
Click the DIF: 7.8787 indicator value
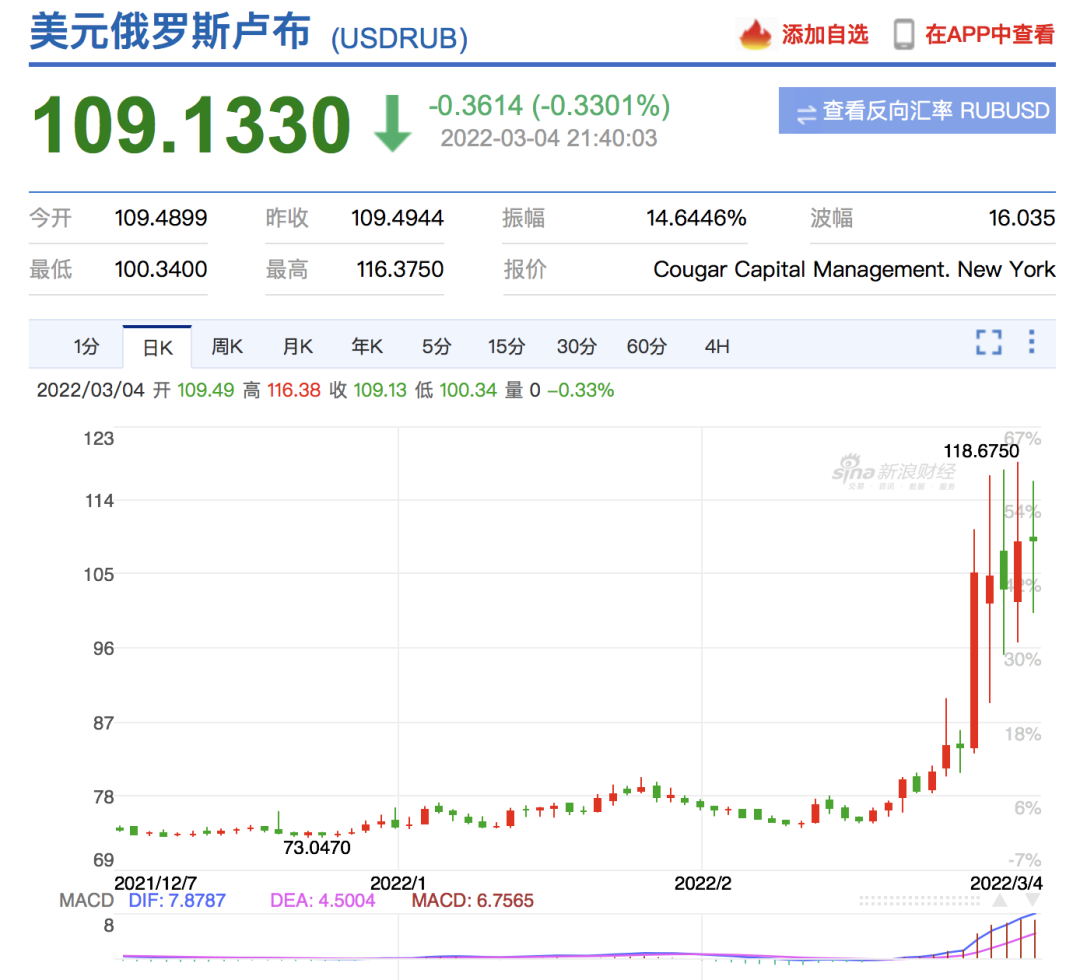[177, 900]
